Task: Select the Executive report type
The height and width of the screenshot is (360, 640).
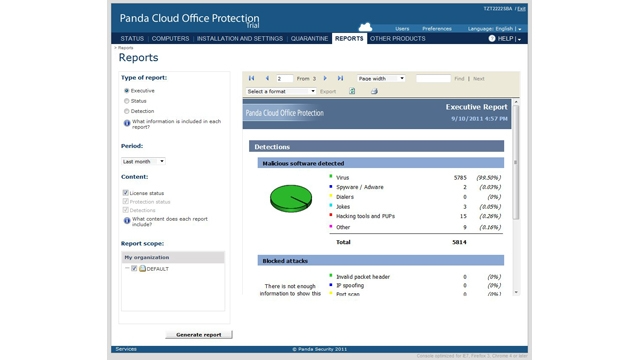Action: (127, 91)
